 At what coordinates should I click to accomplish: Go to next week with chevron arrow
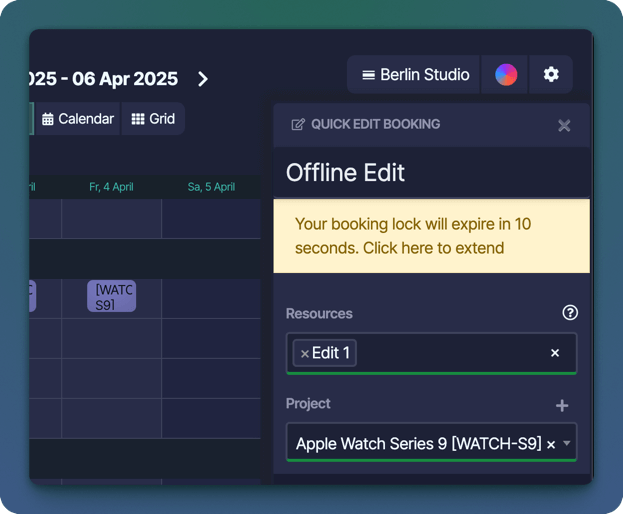click(203, 79)
